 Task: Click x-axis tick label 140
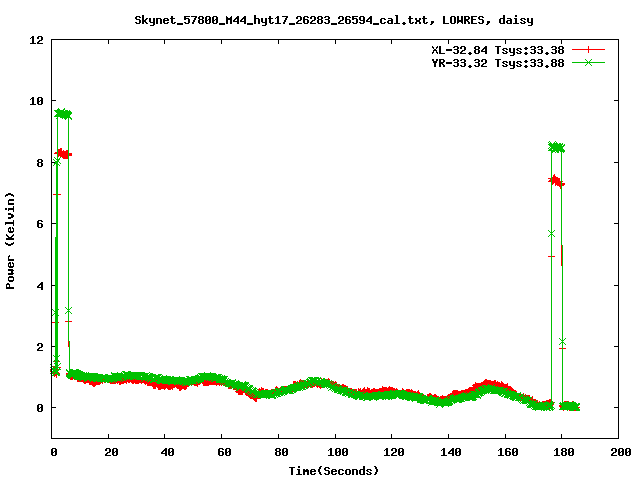[x=451, y=452]
